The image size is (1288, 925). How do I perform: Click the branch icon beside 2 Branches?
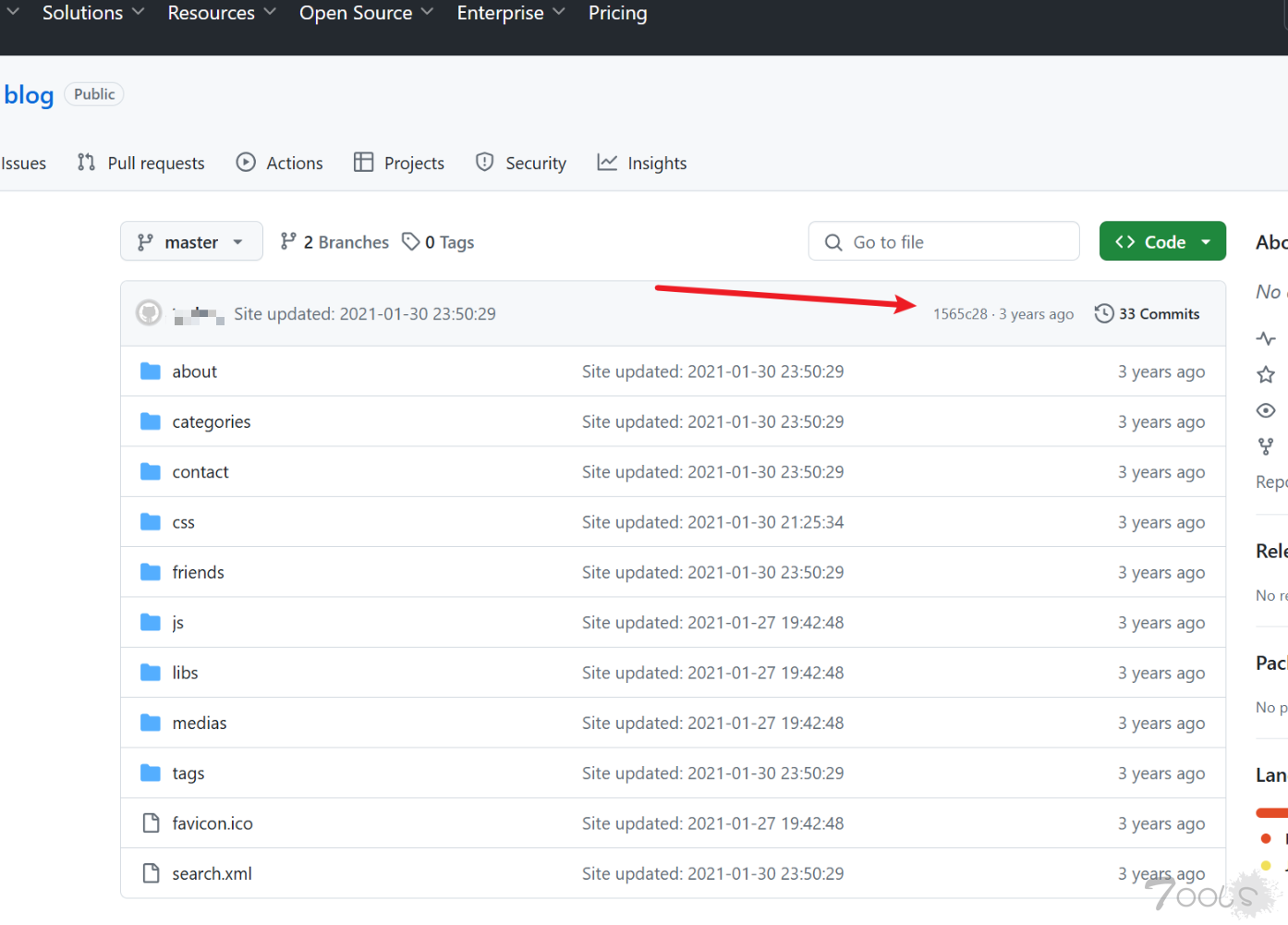[289, 241]
